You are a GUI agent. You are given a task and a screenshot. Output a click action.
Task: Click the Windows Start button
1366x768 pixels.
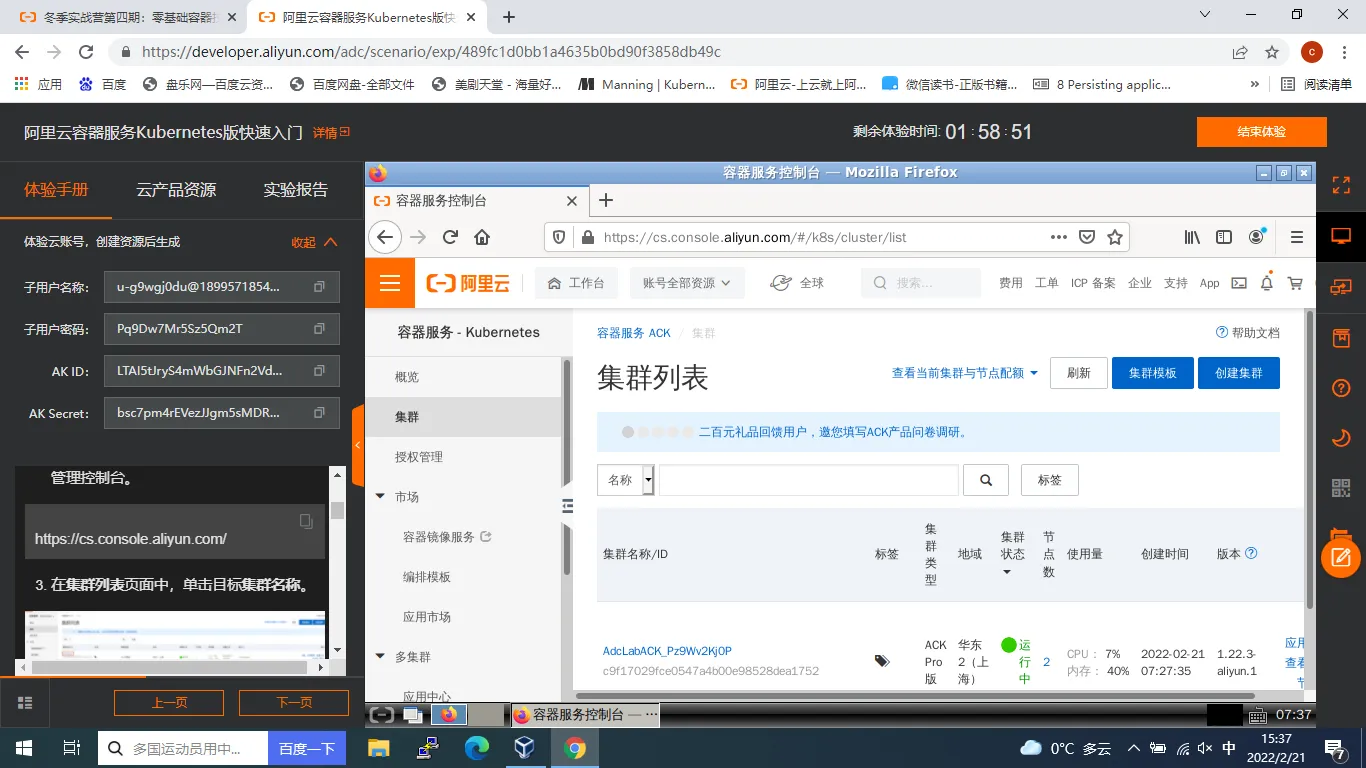(x=23, y=747)
